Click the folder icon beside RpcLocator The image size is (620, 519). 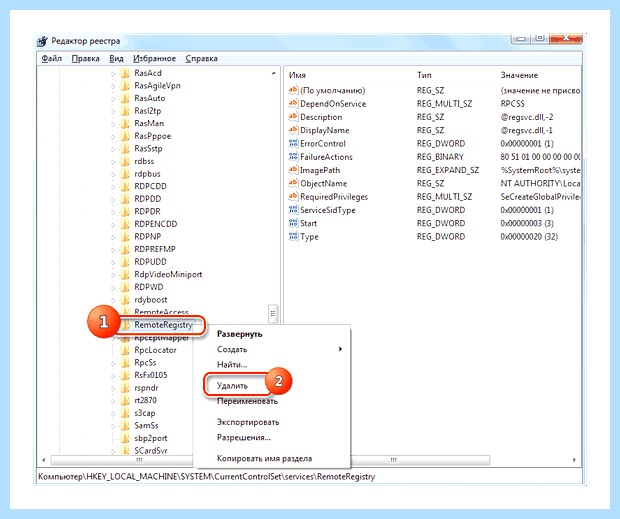click(x=125, y=350)
